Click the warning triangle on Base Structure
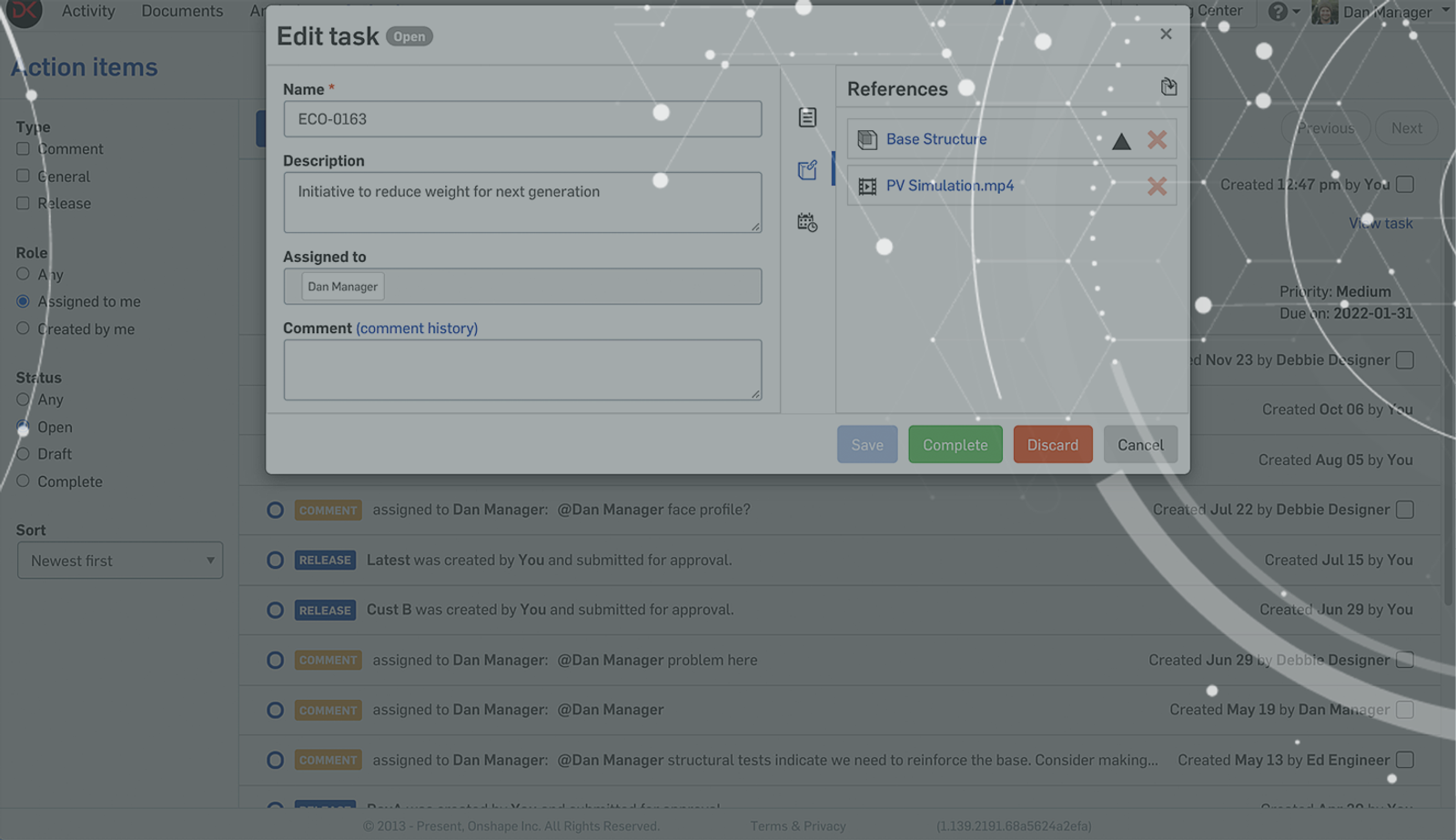 coord(1121,141)
